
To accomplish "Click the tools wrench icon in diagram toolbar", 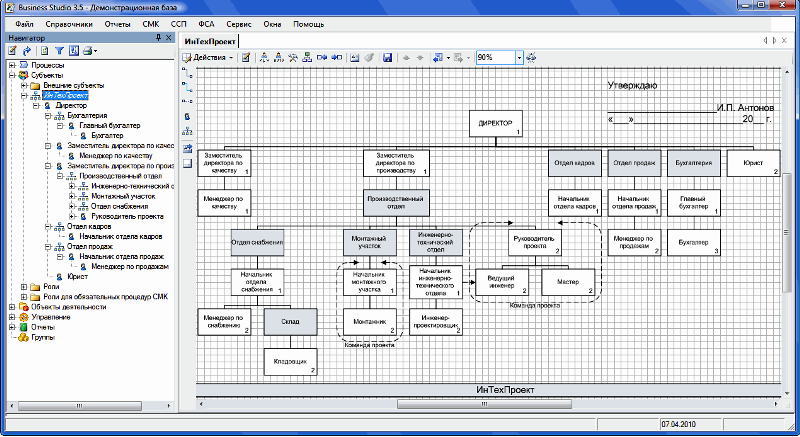I will [x=292, y=58].
